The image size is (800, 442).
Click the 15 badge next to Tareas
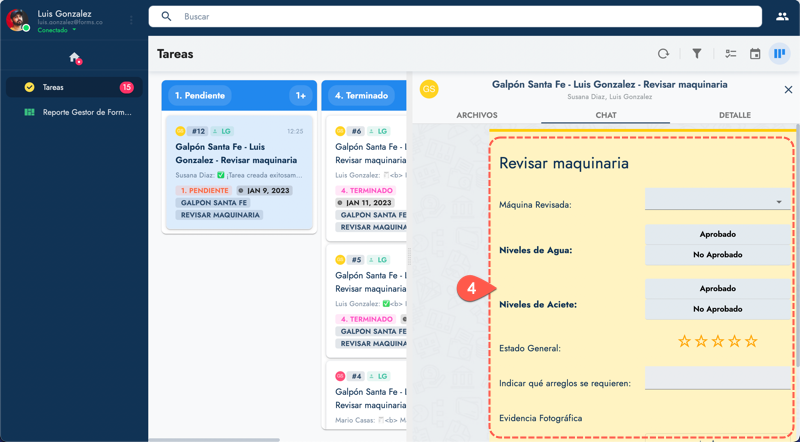click(x=126, y=87)
